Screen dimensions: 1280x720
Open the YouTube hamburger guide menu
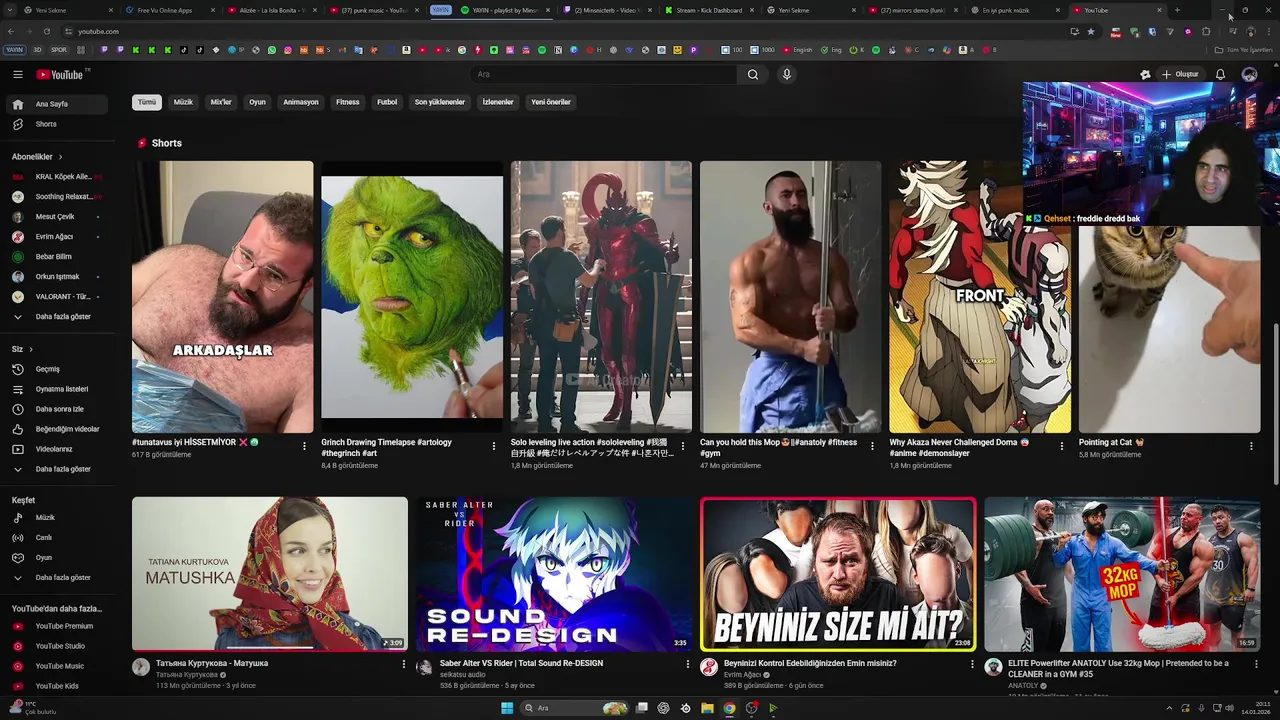point(17,74)
